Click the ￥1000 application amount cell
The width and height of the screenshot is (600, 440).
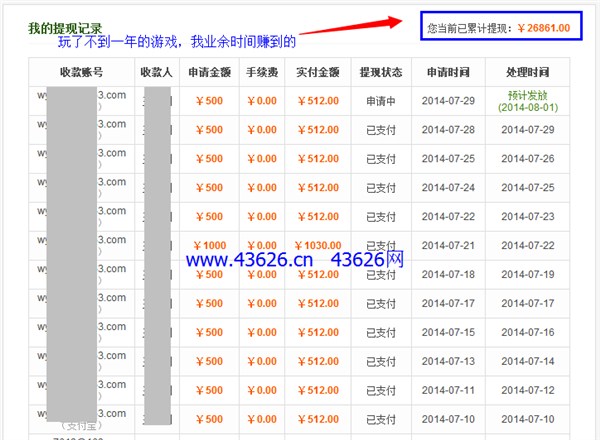(208, 245)
